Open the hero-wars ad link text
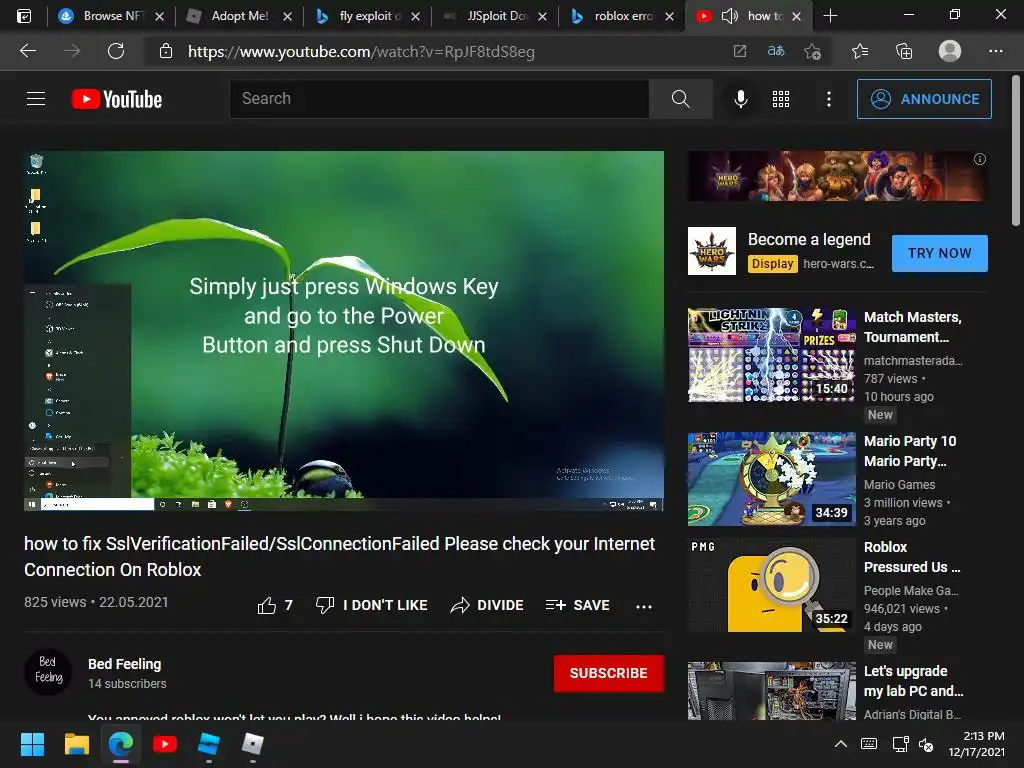The width and height of the screenshot is (1024, 768). point(839,263)
